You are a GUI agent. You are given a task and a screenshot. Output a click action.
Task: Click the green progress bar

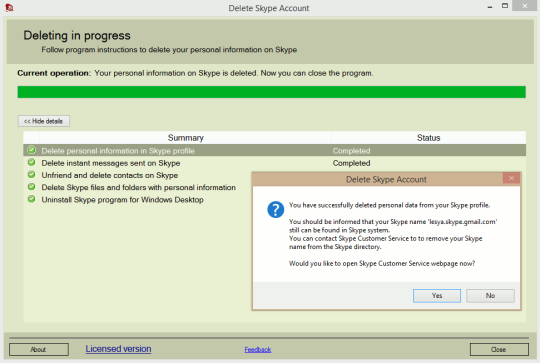(x=271, y=92)
